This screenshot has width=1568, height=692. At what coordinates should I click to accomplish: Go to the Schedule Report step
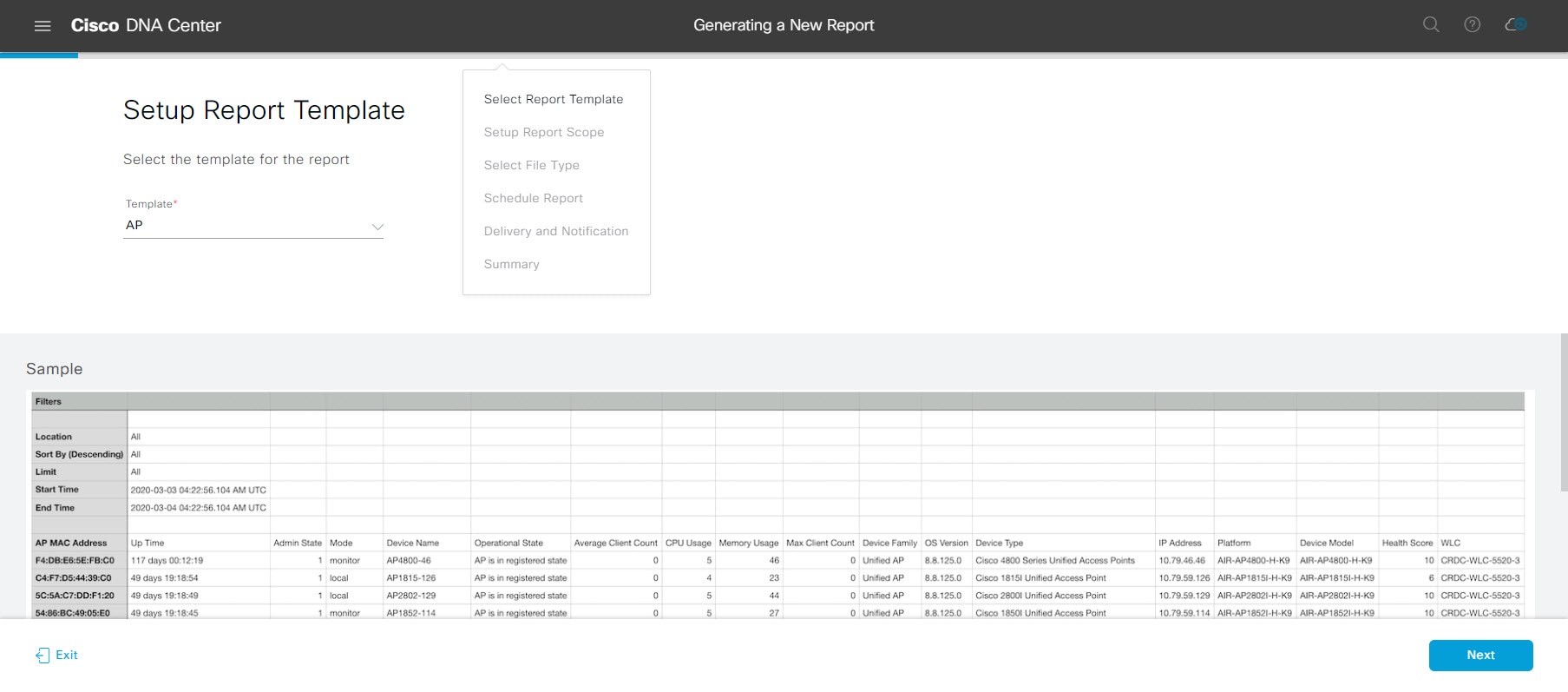(x=534, y=198)
